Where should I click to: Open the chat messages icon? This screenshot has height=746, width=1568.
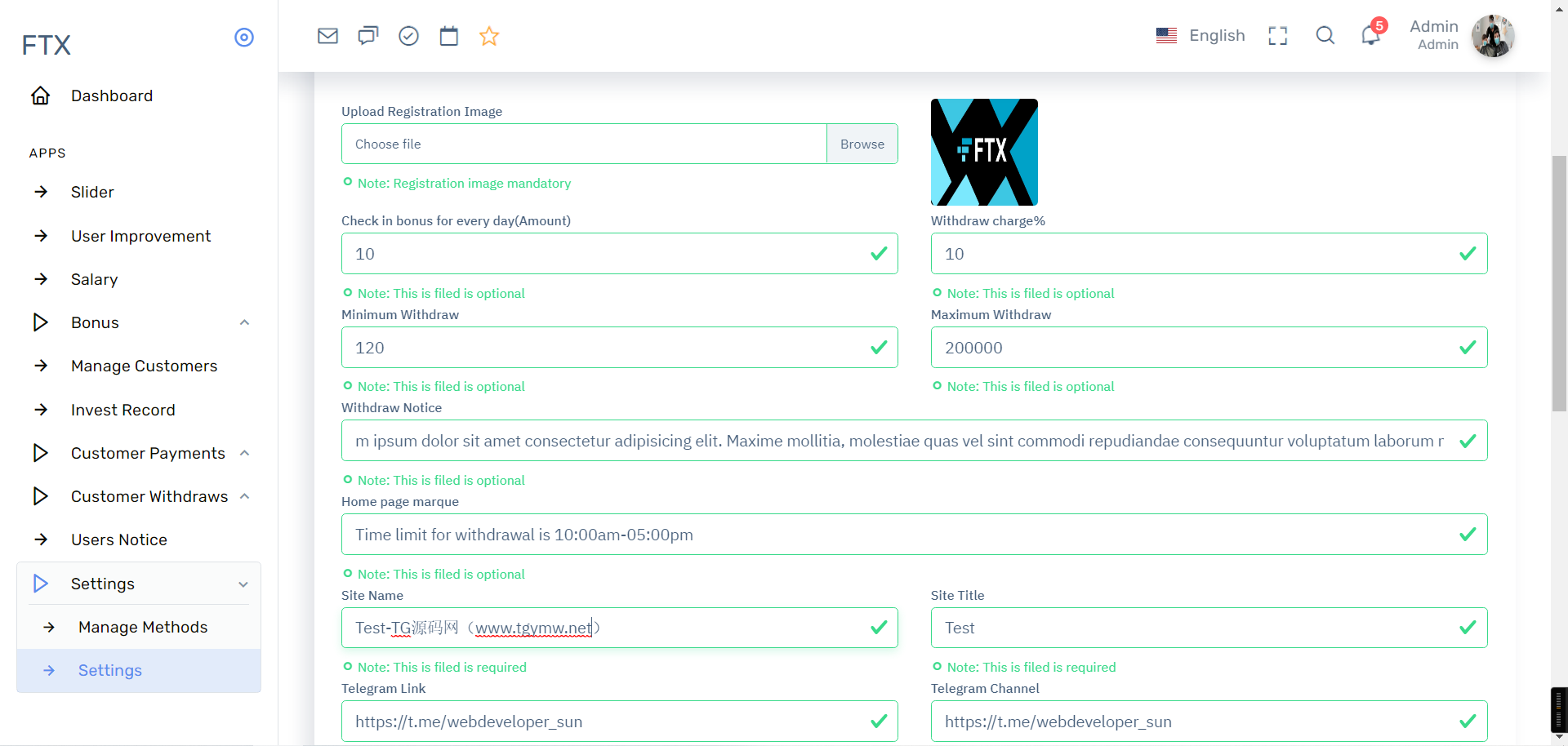[368, 36]
